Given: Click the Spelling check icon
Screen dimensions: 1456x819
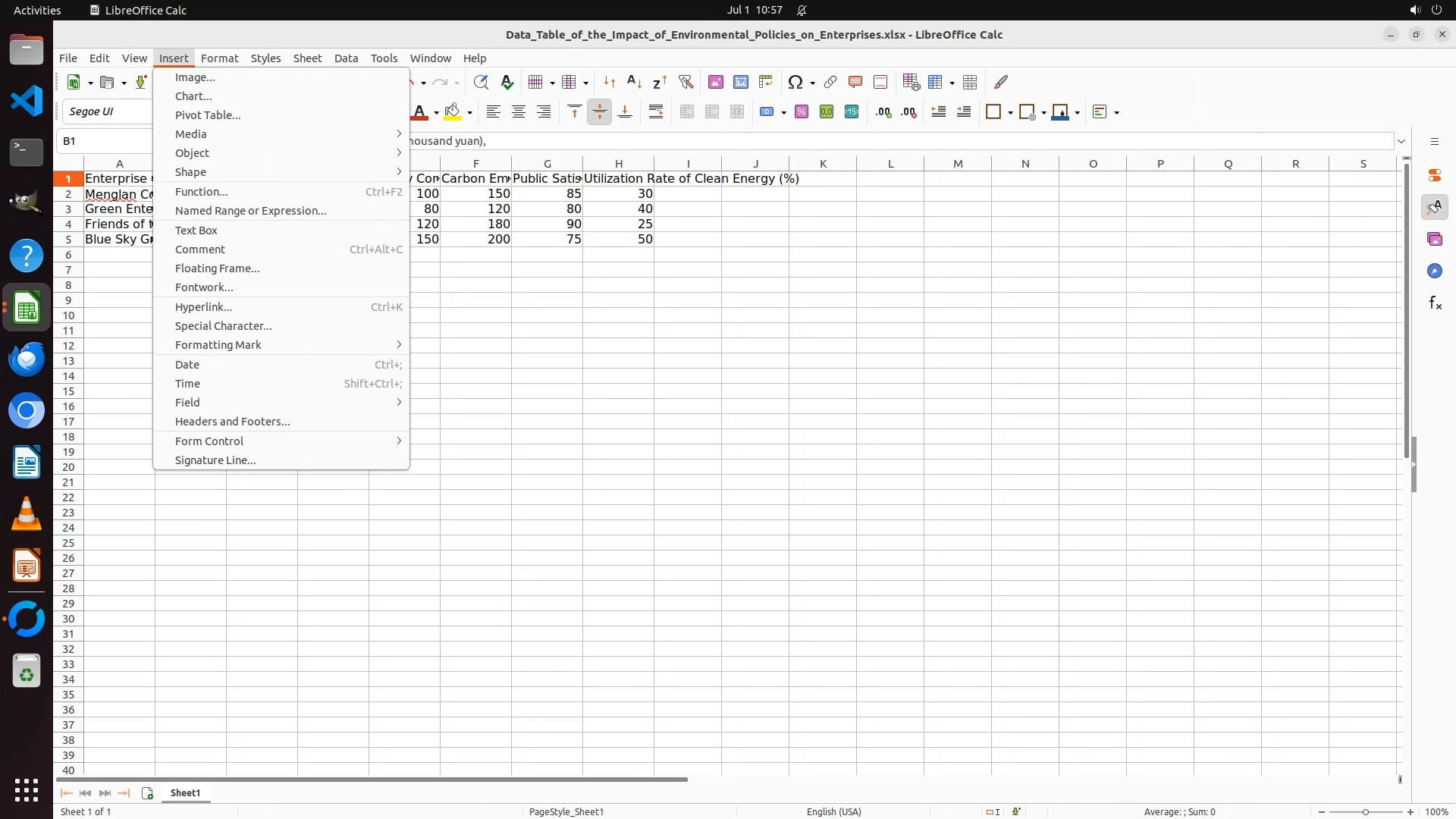Looking at the screenshot, I should 507,82.
